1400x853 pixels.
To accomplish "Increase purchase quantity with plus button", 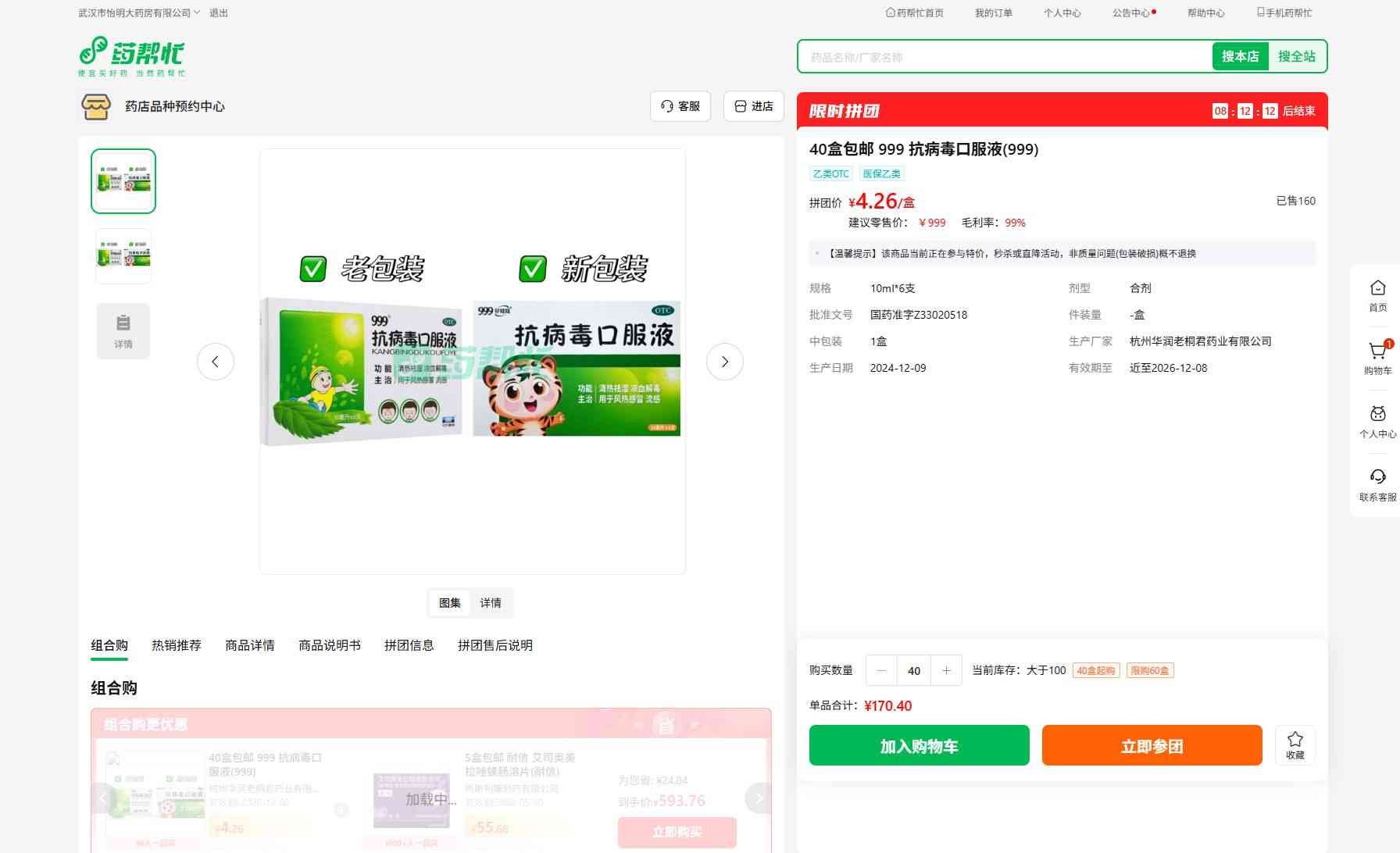I will [x=946, y=670].
